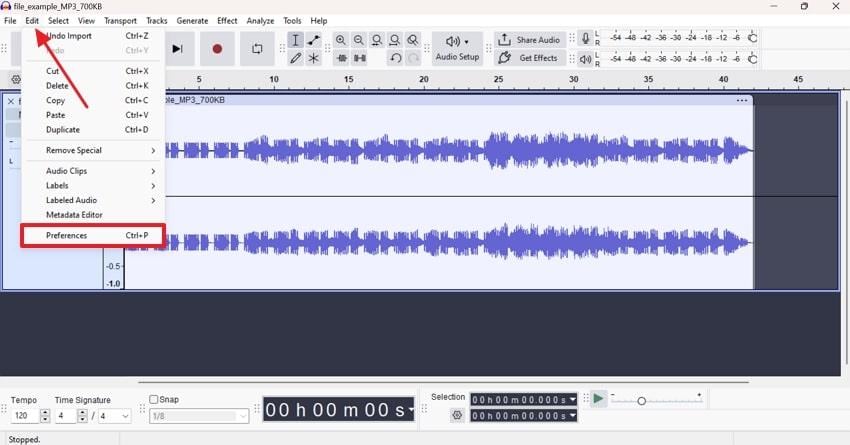The height and width of the screenshot is (445, 850).
Task: Click the speaker playback meter icon
Action: (585, 59)
